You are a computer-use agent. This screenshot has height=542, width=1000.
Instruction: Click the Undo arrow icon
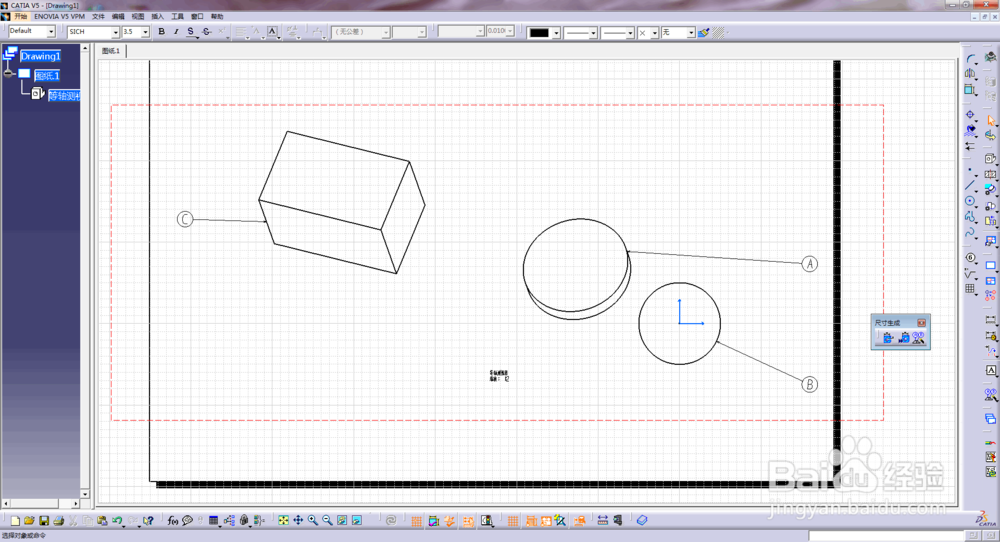tap(117, 521)
